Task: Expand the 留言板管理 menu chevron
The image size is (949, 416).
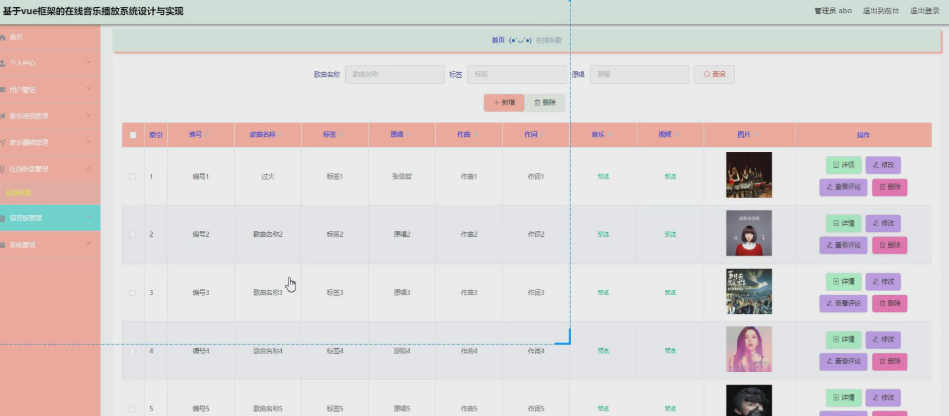Action: point(89,217)
